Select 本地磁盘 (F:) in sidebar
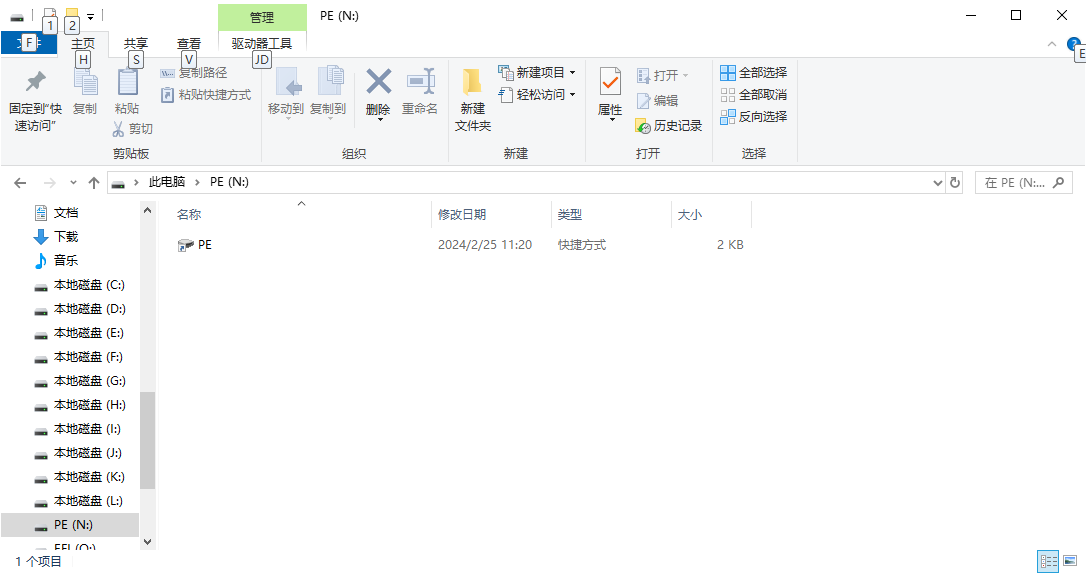1086x574 pixels. coord(80,357)
